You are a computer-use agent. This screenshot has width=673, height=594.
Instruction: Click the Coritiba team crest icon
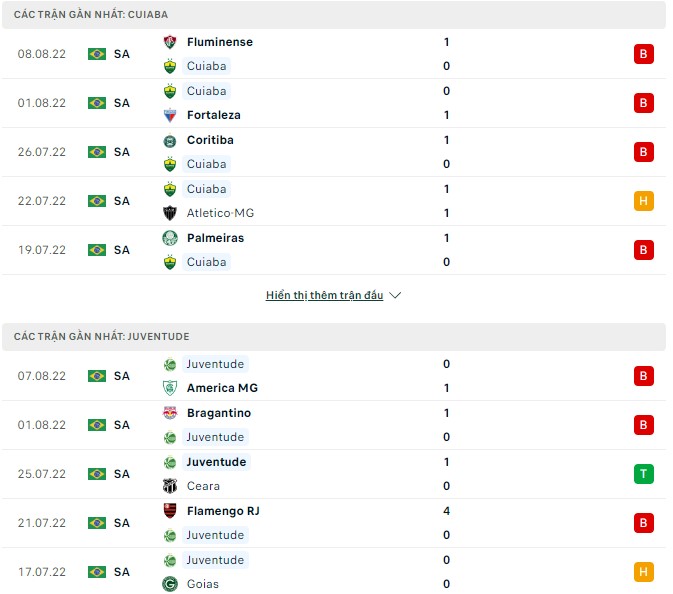(170, 140)
